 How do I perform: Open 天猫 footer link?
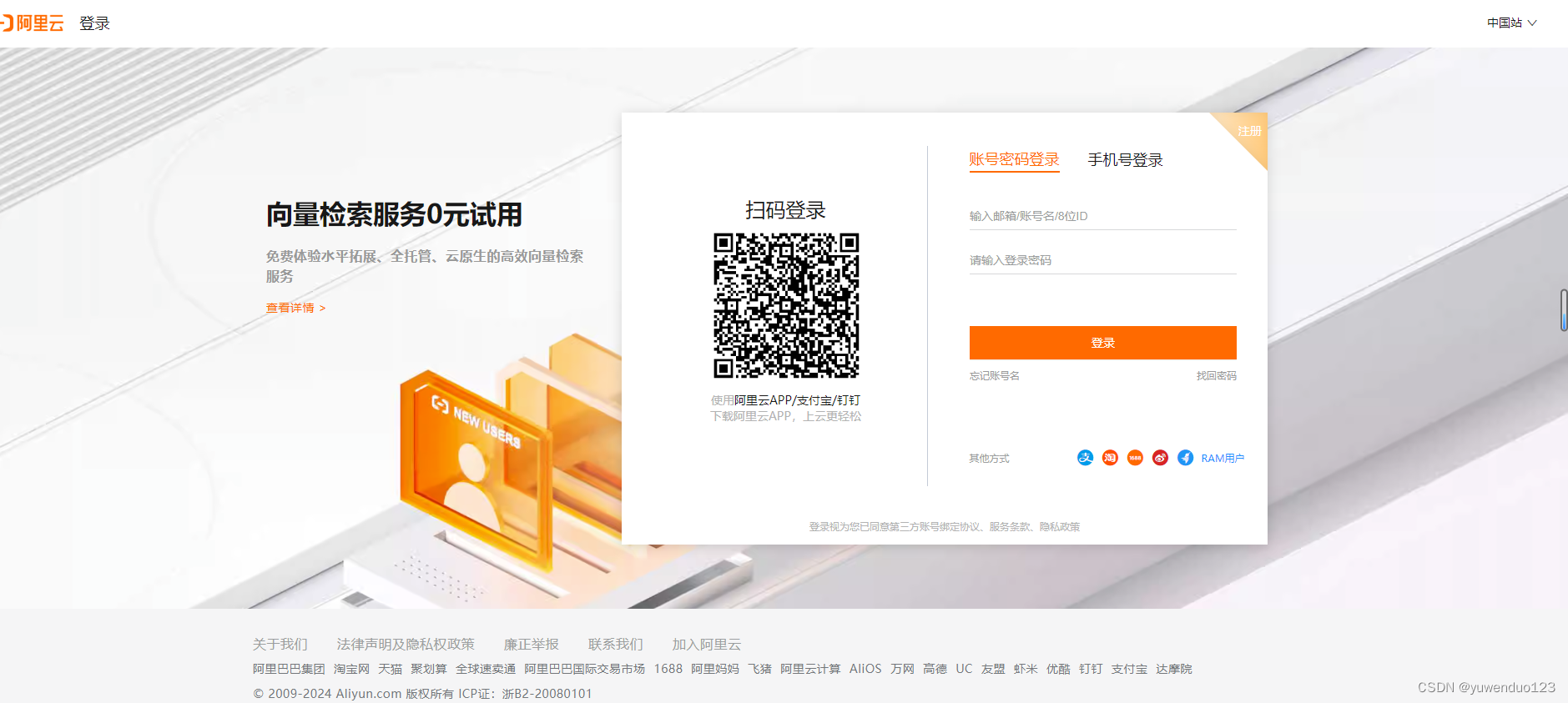click(x=390, y=669)
